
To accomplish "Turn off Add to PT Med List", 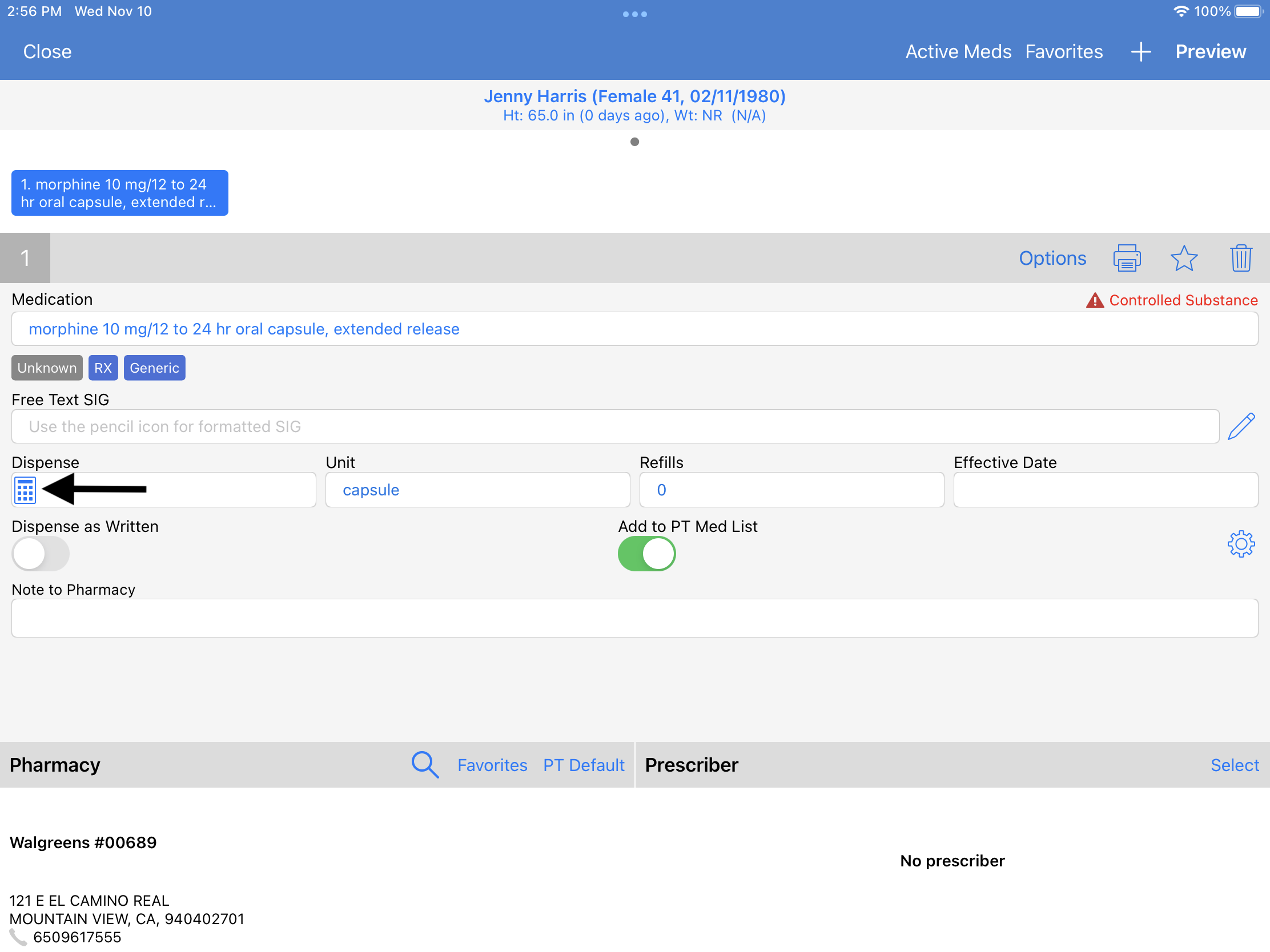I will pyautogui.click(x=646, y=553).
